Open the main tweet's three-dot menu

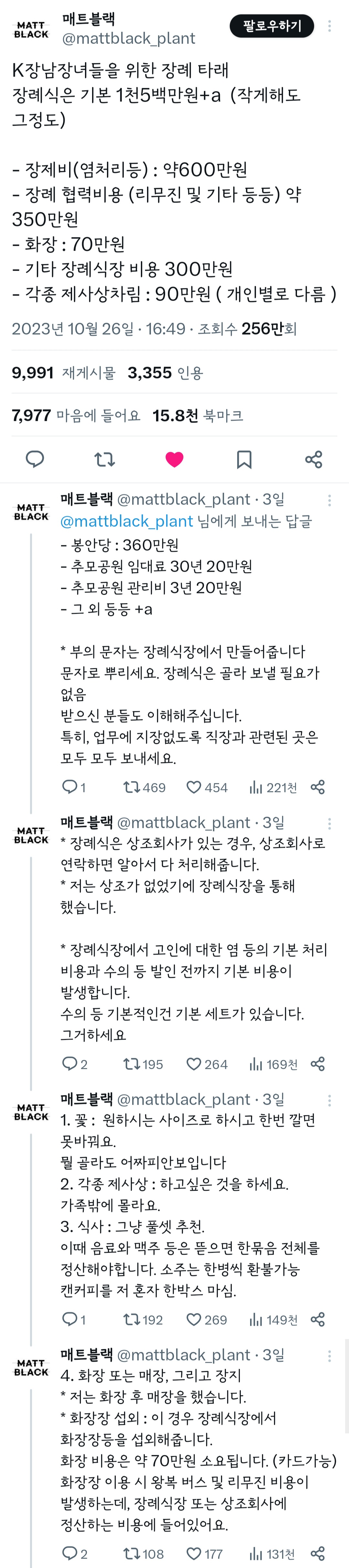tap(330, 26)
